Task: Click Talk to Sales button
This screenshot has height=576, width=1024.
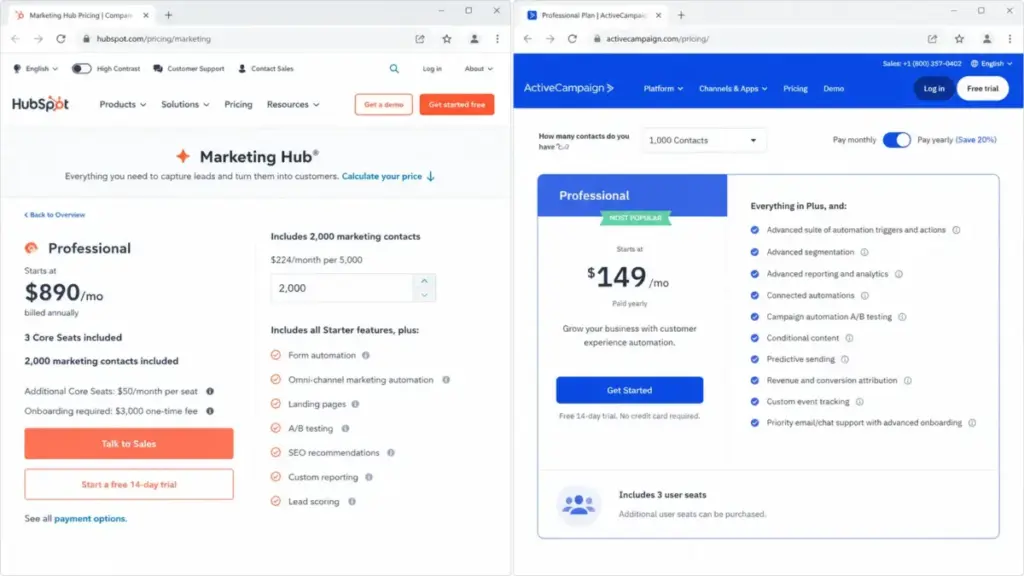Action: click(x=129, y=443)
